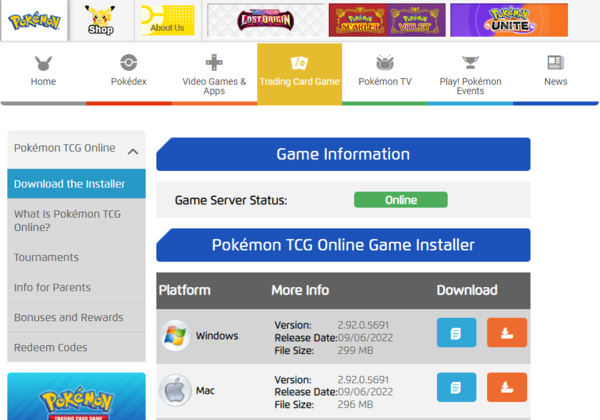Open the Lost Origin banner
Screen dimensions: 600x420
(x=265, y=20)
